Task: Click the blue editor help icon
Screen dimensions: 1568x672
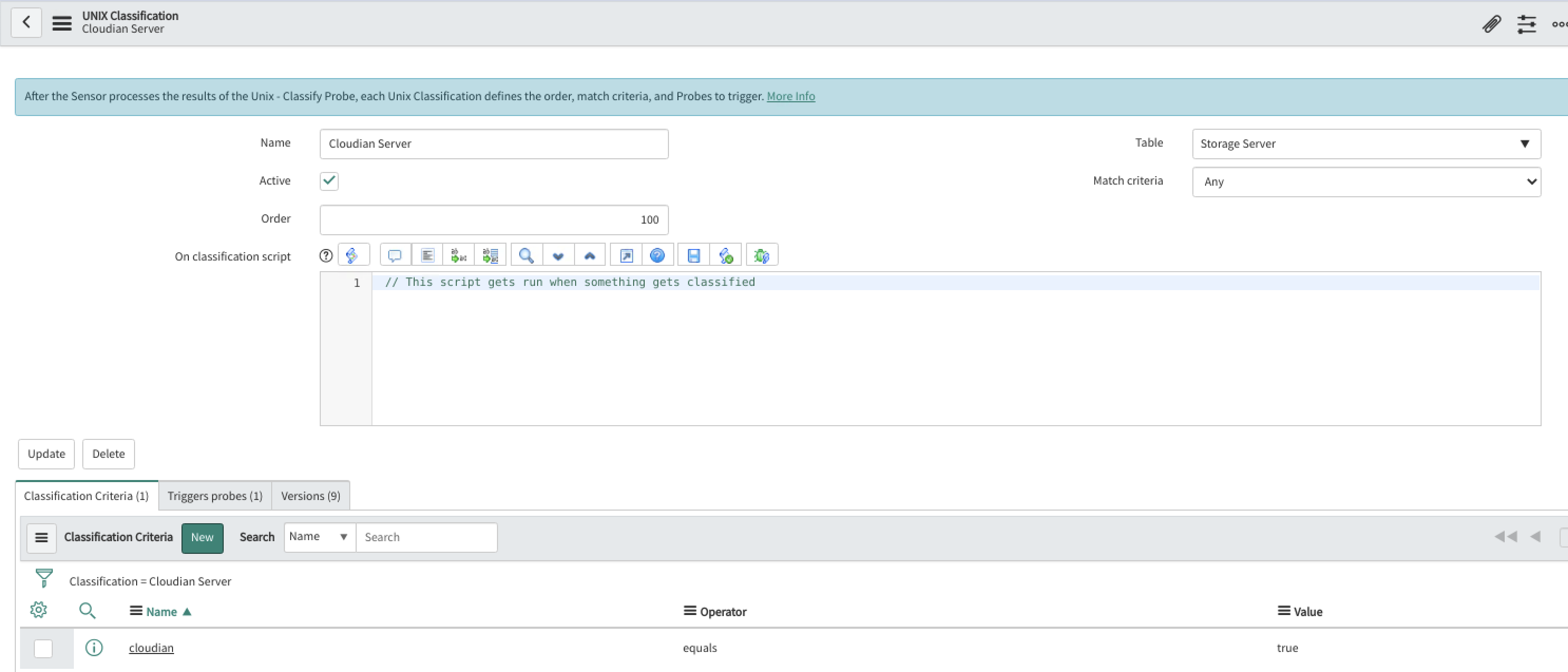Action: (657, 256)
